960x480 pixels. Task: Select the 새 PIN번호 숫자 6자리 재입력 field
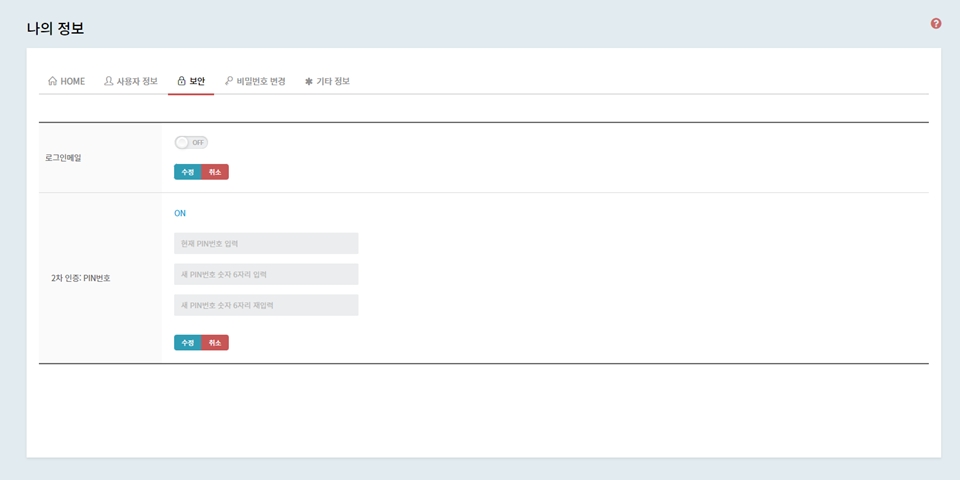(266, 305)
